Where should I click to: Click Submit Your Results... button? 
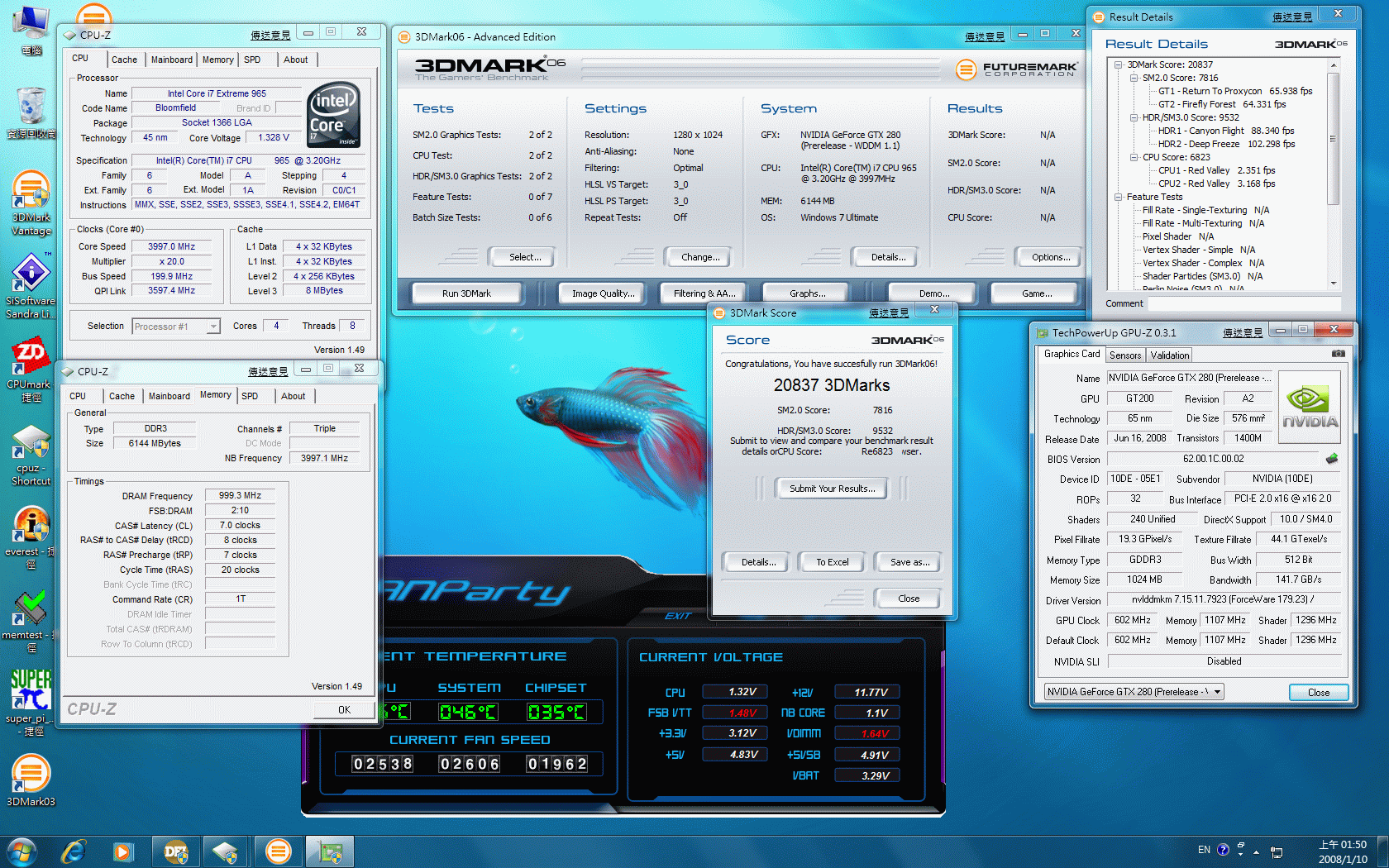tap(831, 489)
